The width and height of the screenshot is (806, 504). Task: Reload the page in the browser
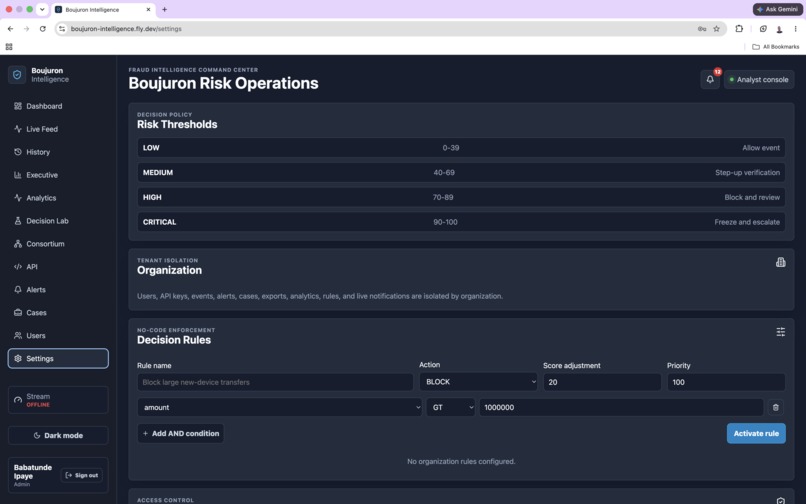[x=43, y=29]
